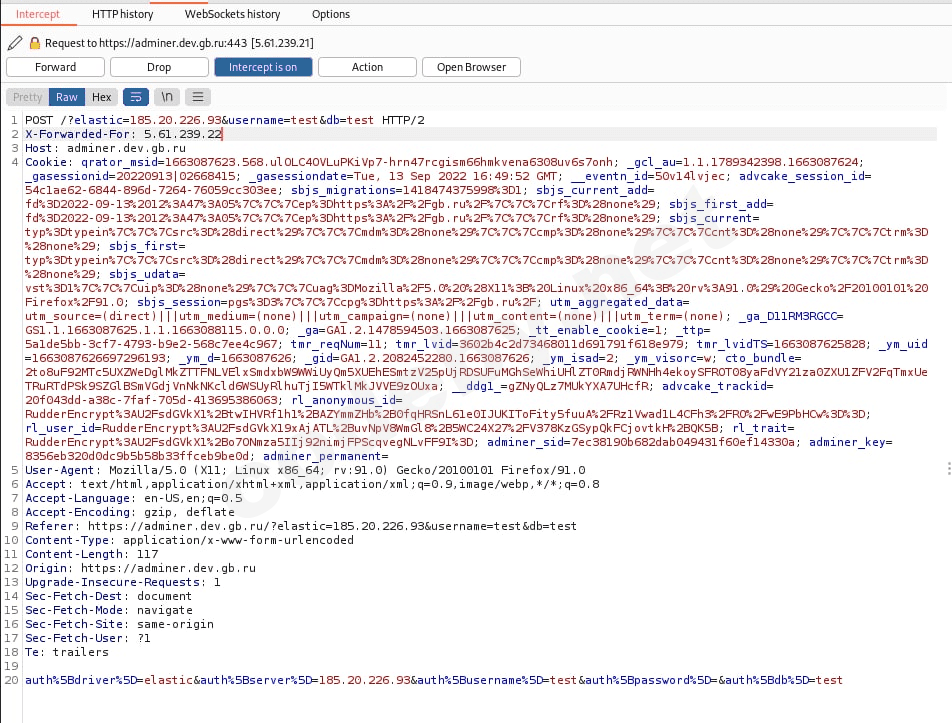
Task: Open the Action dropdown menu
Action: click(x=367, y=67)
